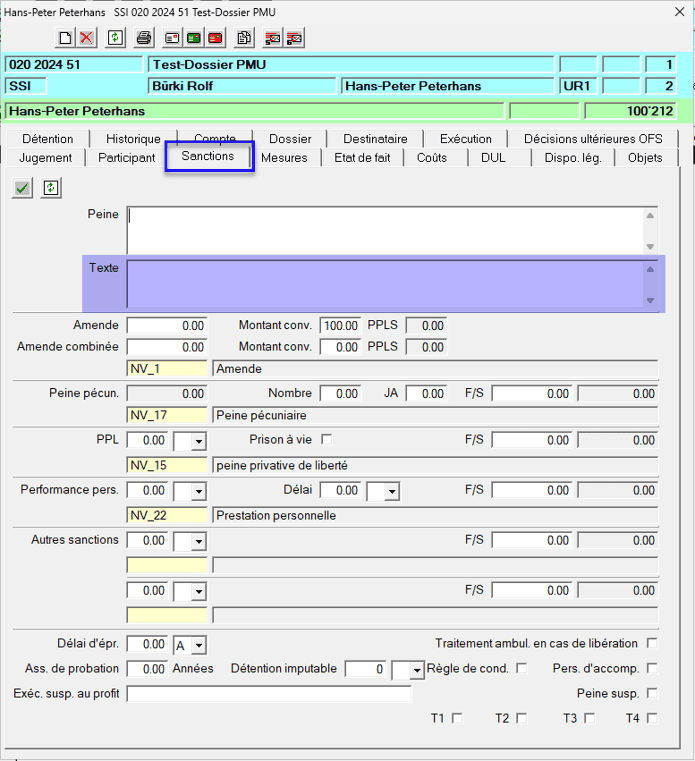Switch to the Coûts tab
Screen dimensions: 695x761
click(431, 158)
